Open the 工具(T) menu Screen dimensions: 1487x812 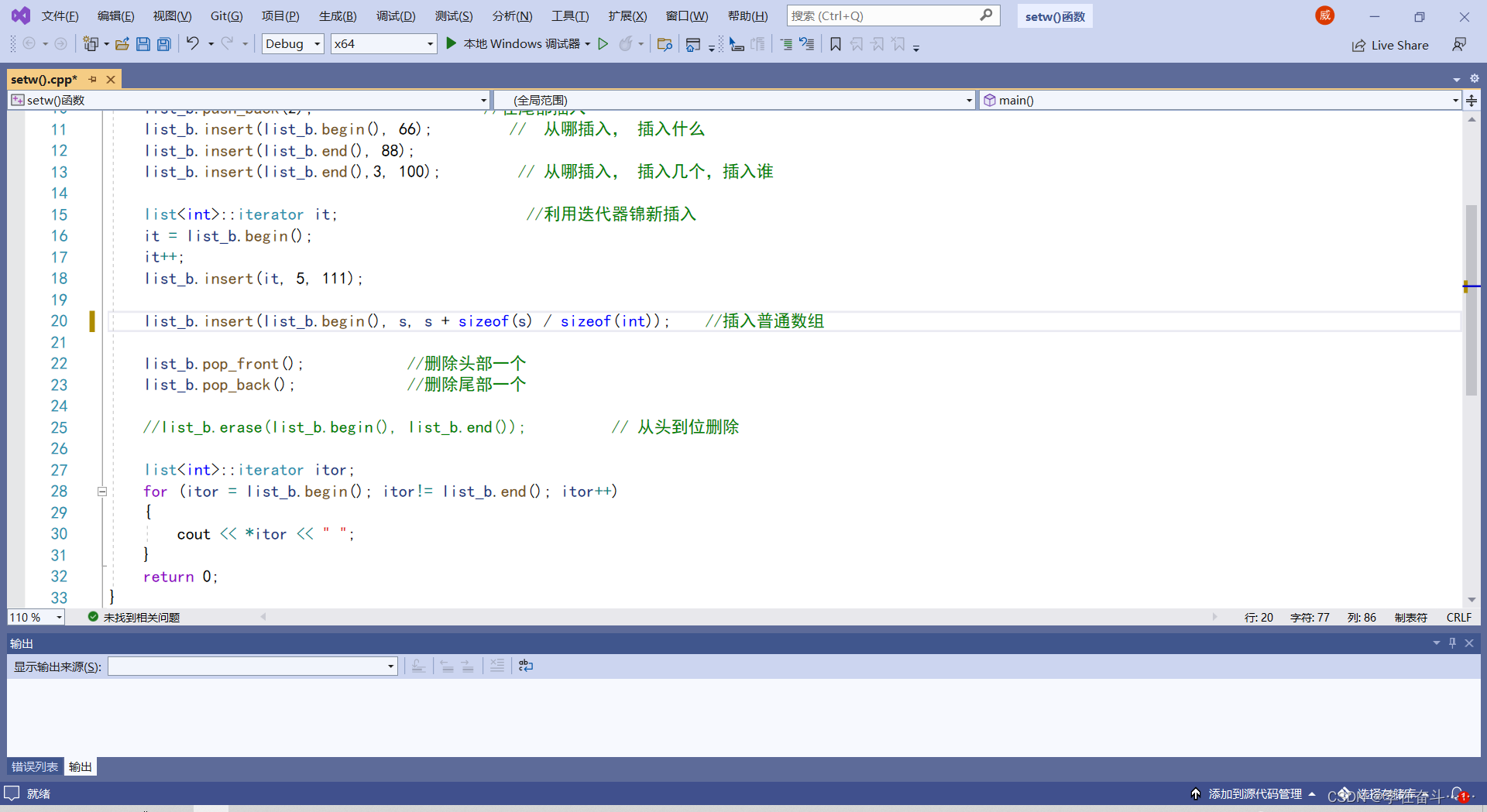[x=570, y=15]
